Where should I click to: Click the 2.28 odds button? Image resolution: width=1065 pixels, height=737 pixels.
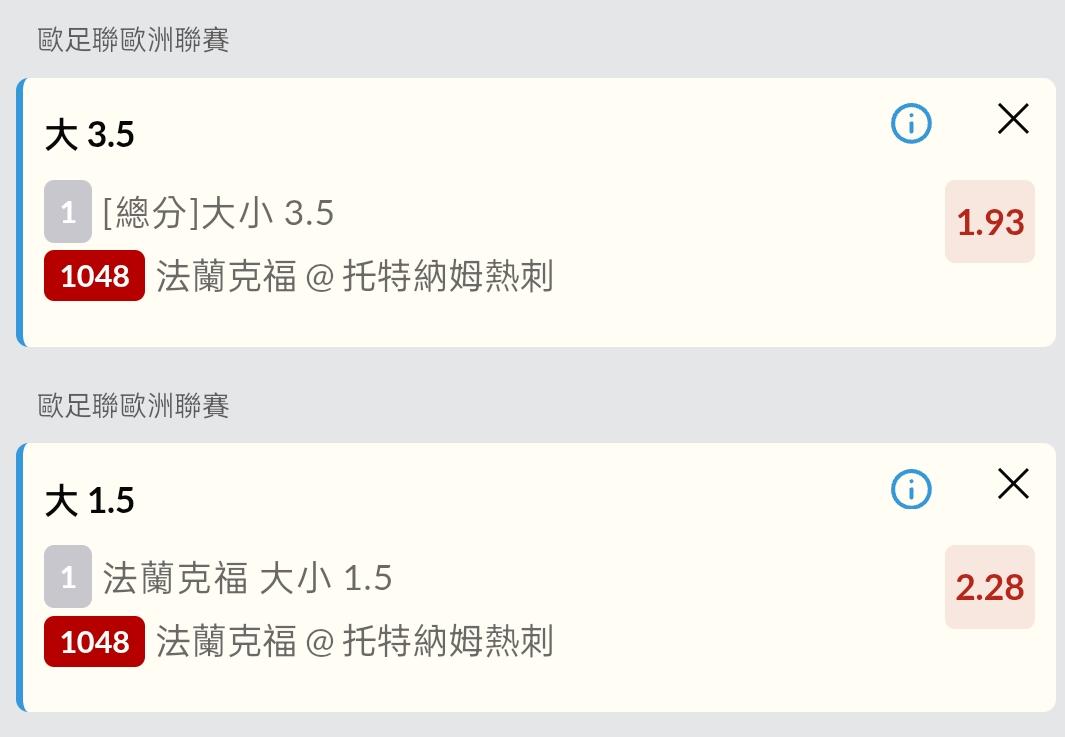point(990,587)
